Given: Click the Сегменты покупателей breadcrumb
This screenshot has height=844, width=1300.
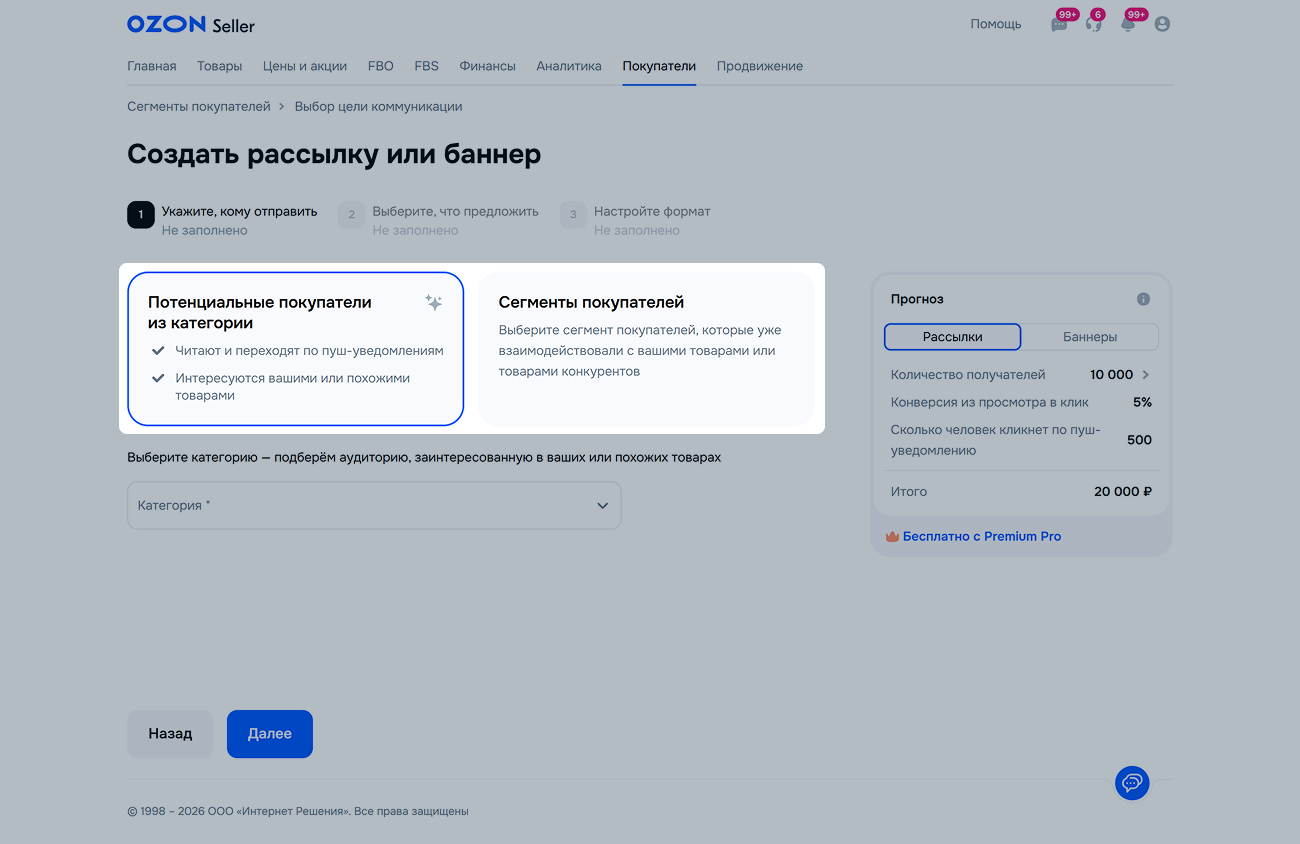Looking at the screenshot, I should pyautogui.click(x=199, y=106).
